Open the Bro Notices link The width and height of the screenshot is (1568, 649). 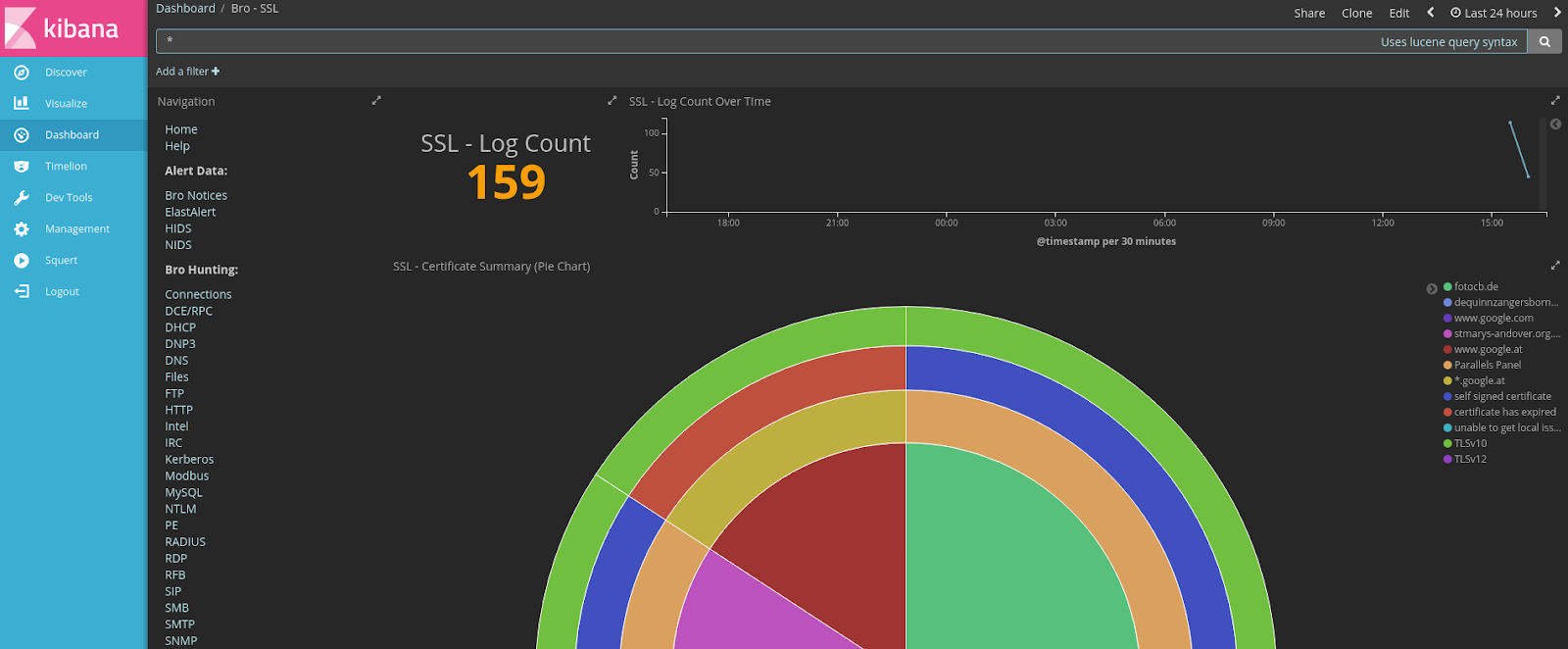coord(196,196)
